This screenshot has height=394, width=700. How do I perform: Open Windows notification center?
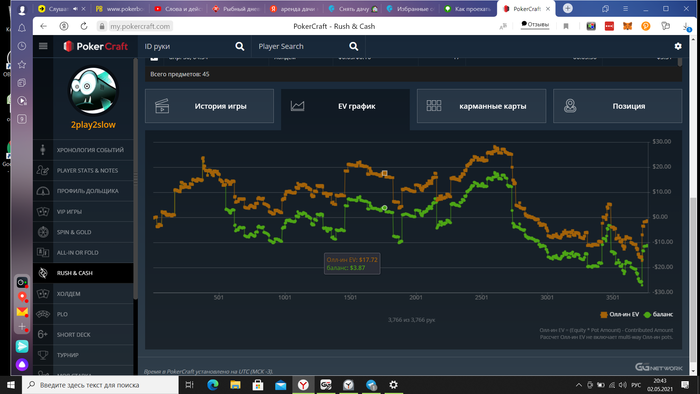pyautogui.click(x=685, y=385)
